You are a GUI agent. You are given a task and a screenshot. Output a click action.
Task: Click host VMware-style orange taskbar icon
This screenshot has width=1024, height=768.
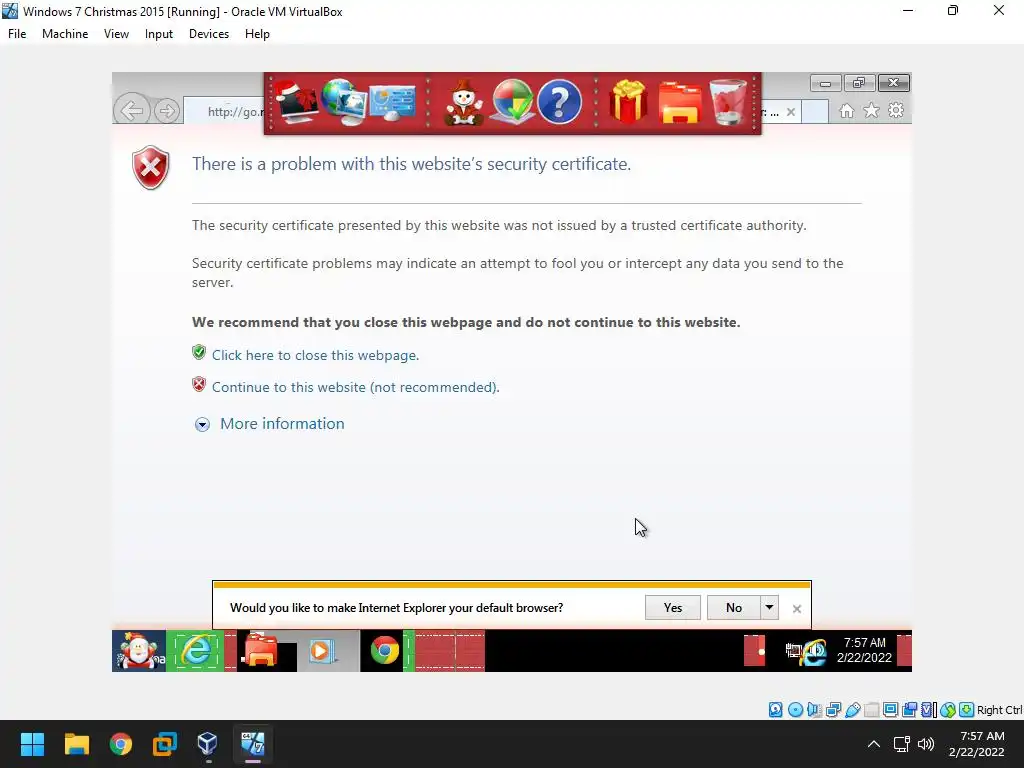pyautogui.click(x=165, y=744)
